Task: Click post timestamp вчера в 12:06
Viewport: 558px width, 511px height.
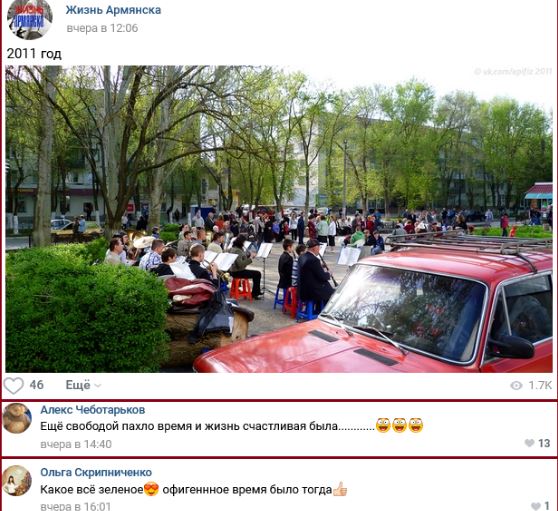Action: point(102,28)
